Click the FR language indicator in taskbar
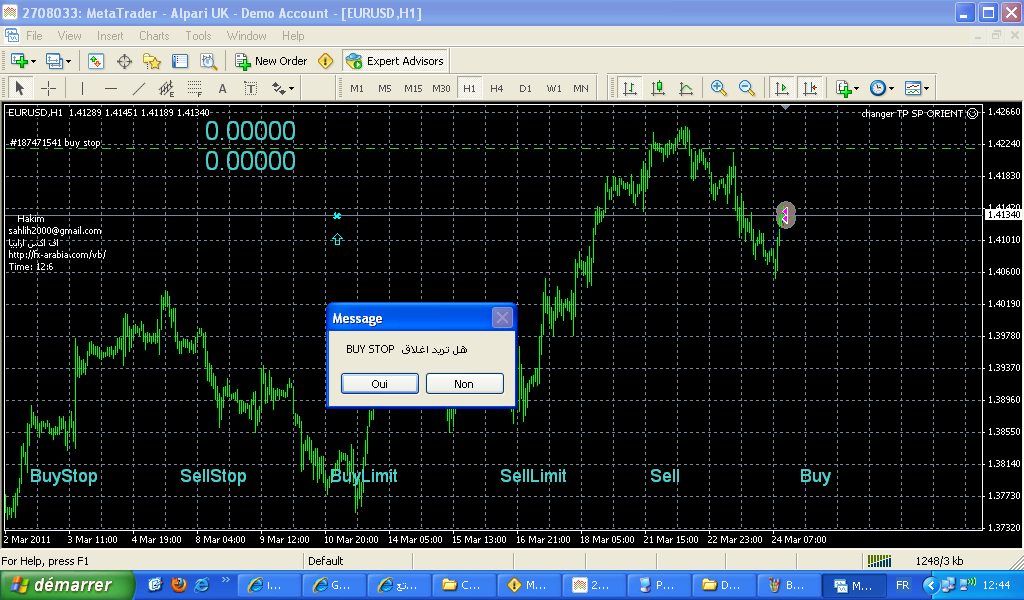This screenshot has width=1024, height=600. coord(903,585)
